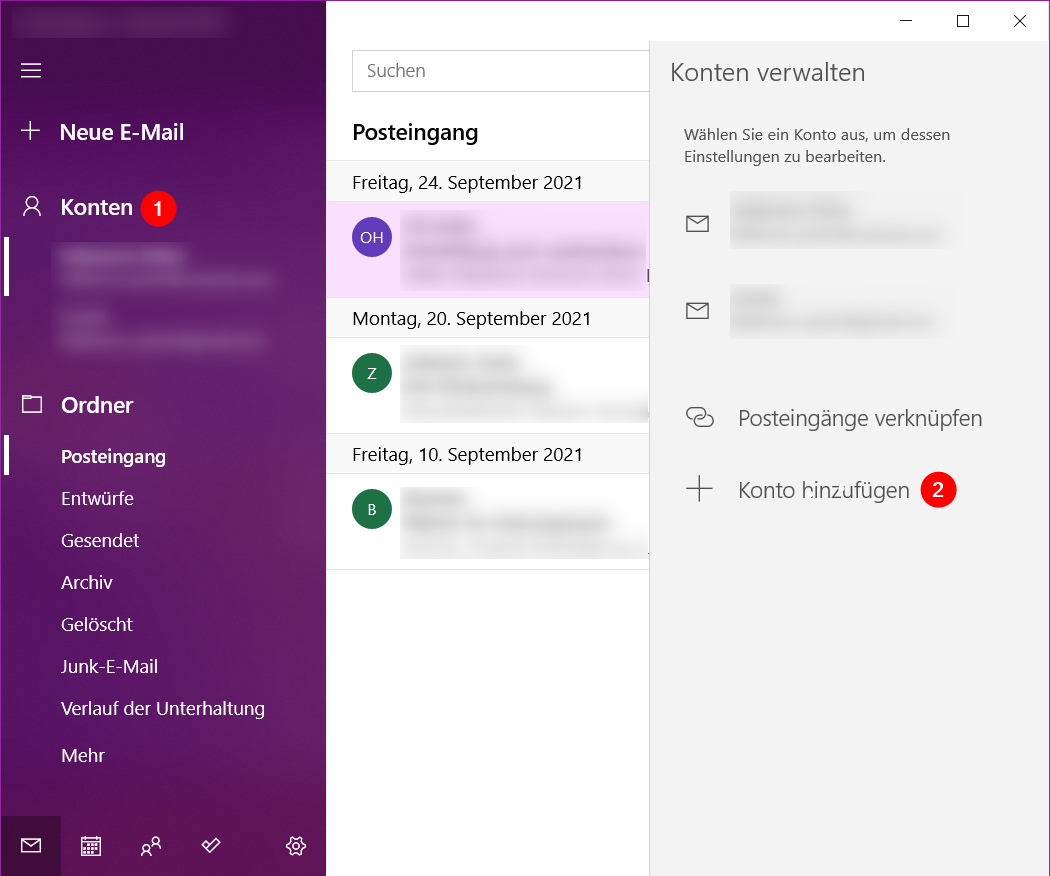The width and height of the screenshot is (1050, 876).
Task: Show Mehr folders in sidebar
Action: coord(83,756)
